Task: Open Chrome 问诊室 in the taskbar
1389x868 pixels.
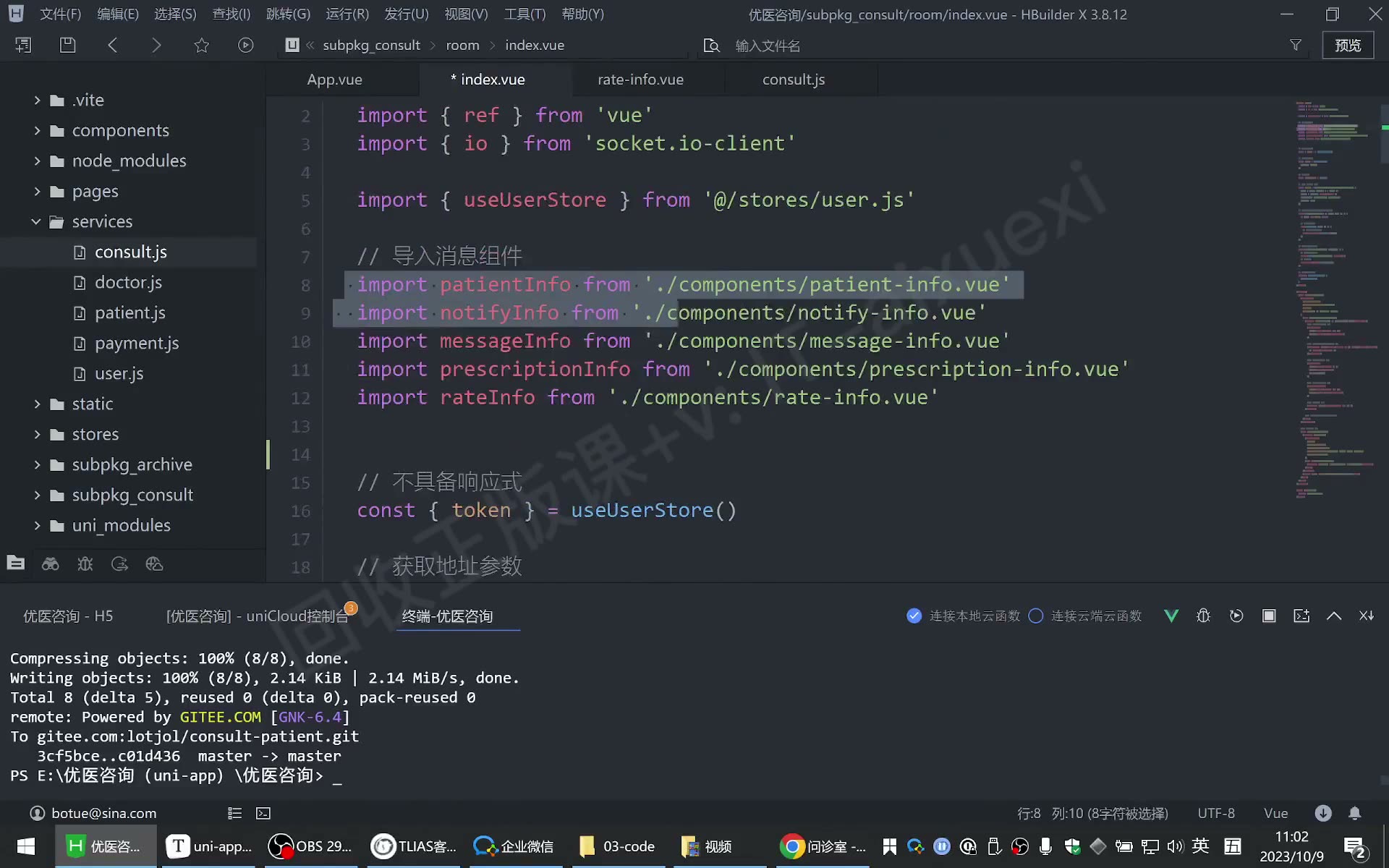Action: pos(823,846)
